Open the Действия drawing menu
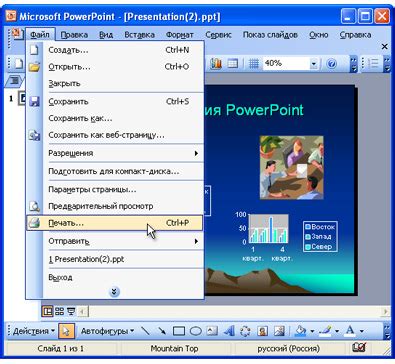This screenshot has height=364, width=395. coord(34,331)
